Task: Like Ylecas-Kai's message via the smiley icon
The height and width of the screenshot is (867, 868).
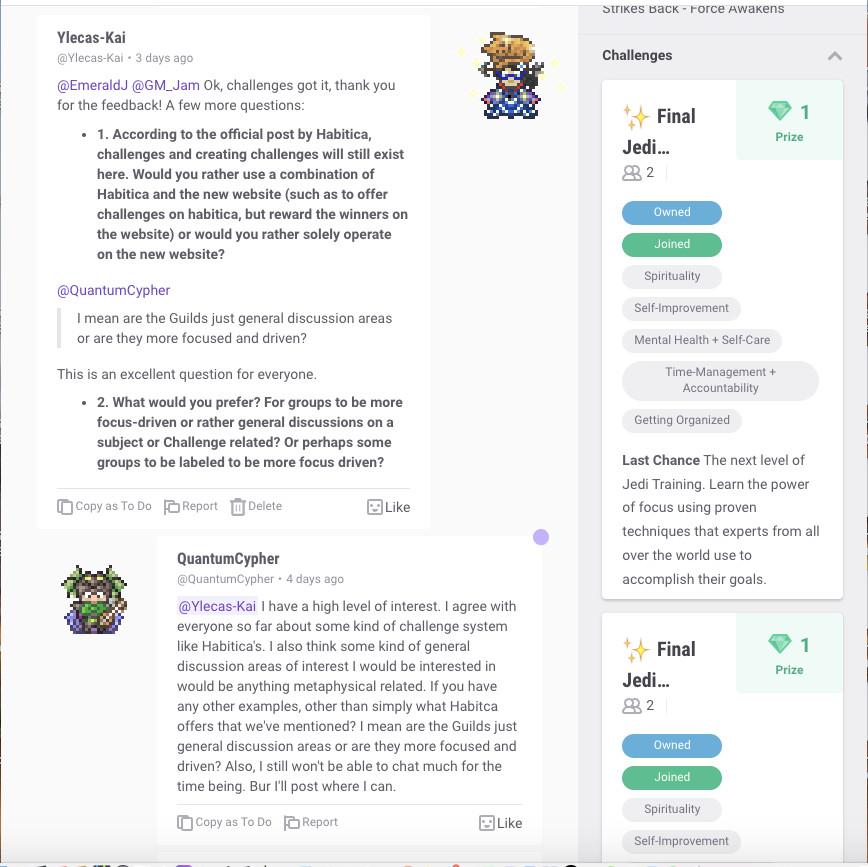Action: coord(375,507)
